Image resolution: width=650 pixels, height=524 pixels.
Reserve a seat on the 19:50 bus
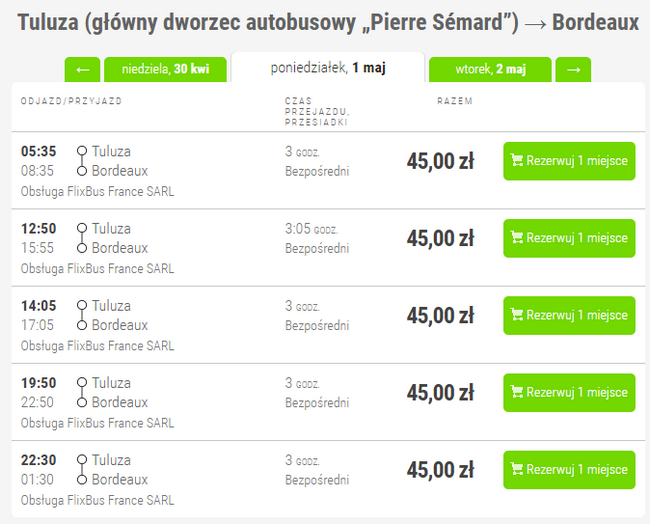(569, 392)
